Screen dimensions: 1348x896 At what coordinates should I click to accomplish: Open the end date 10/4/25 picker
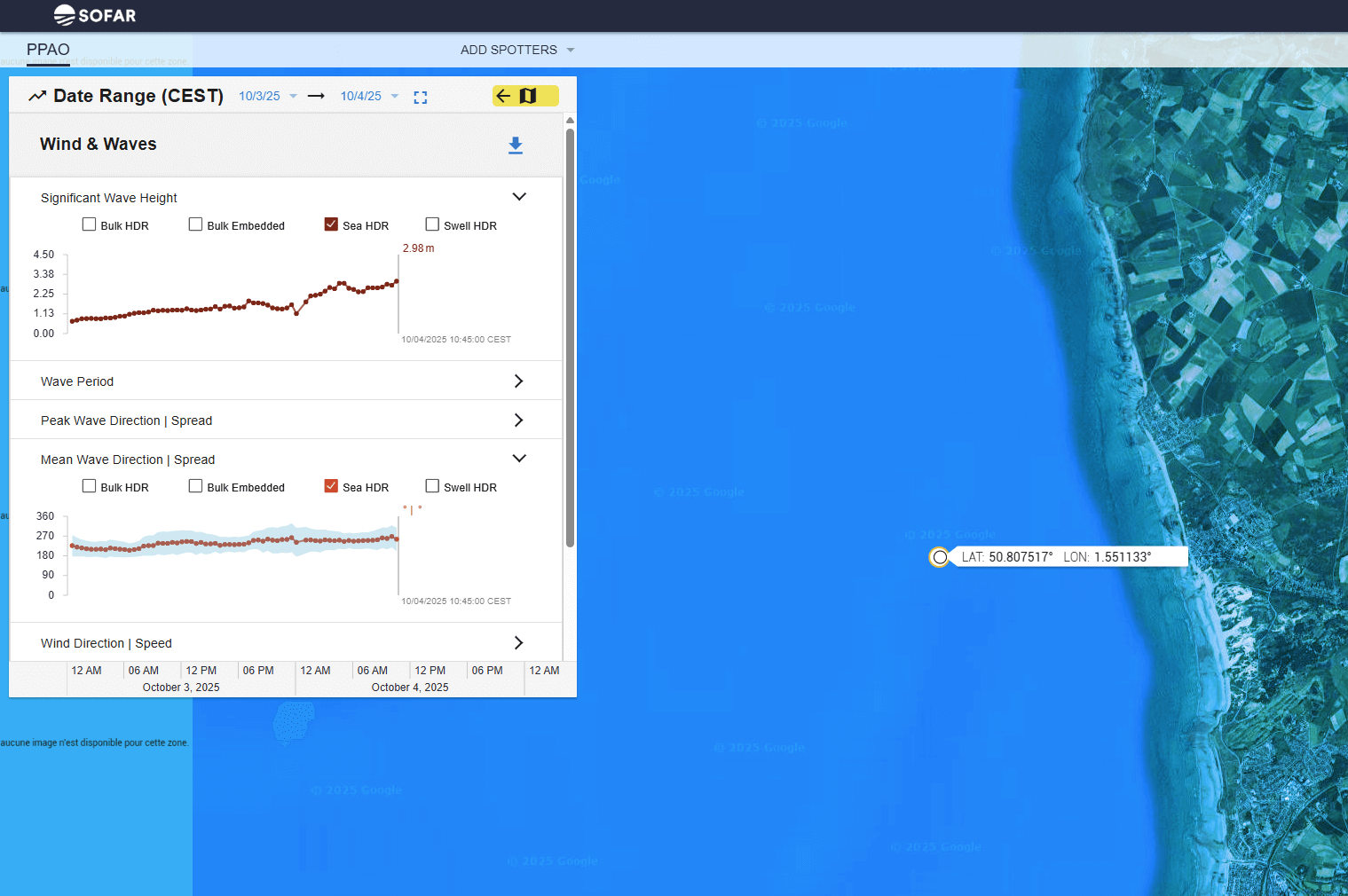coord(369,96)
